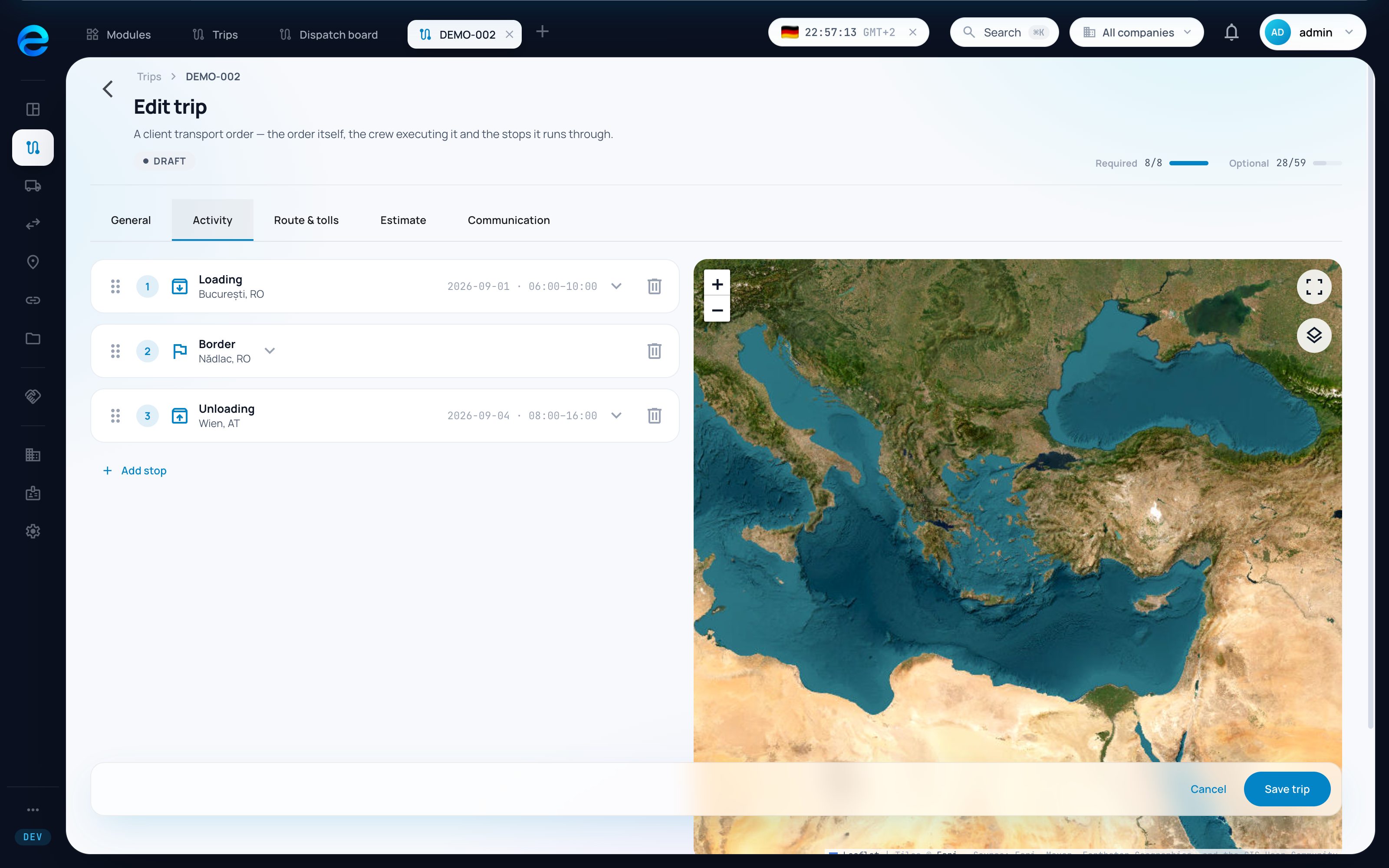Open the admin user menu

click(x=1312, y=32)
